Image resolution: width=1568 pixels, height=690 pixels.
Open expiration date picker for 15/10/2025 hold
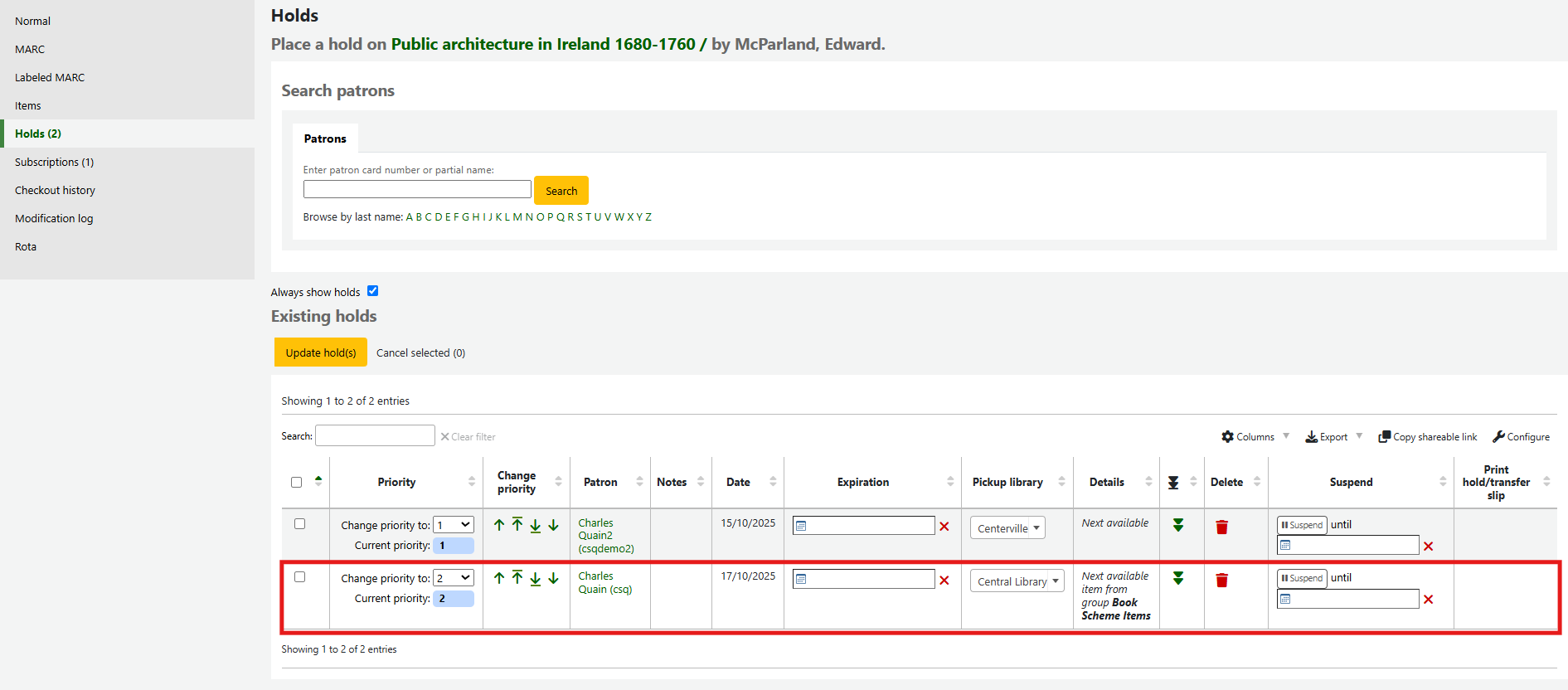[x=864, y=525]
